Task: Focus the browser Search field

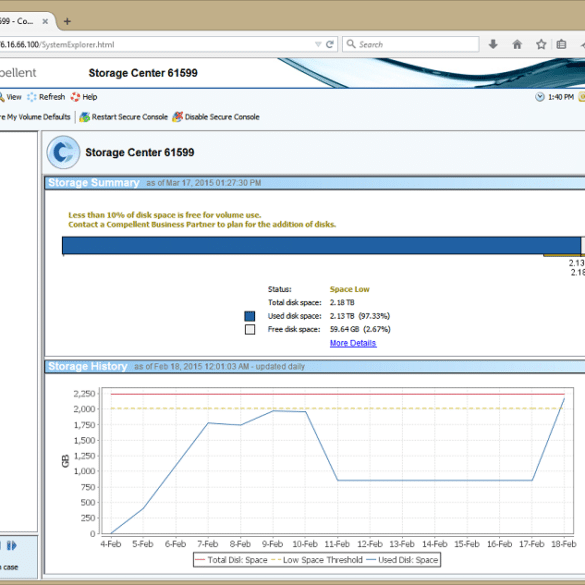Action: coord(411,44)
